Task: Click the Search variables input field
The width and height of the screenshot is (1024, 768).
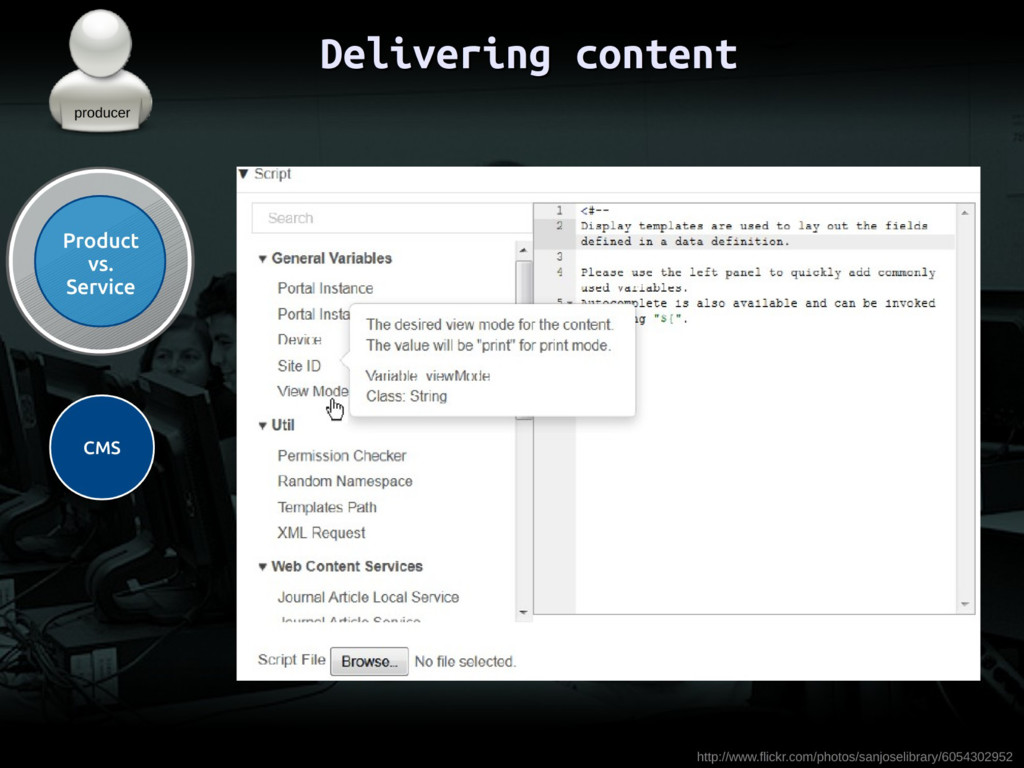Action: click(x=392, y=218)
